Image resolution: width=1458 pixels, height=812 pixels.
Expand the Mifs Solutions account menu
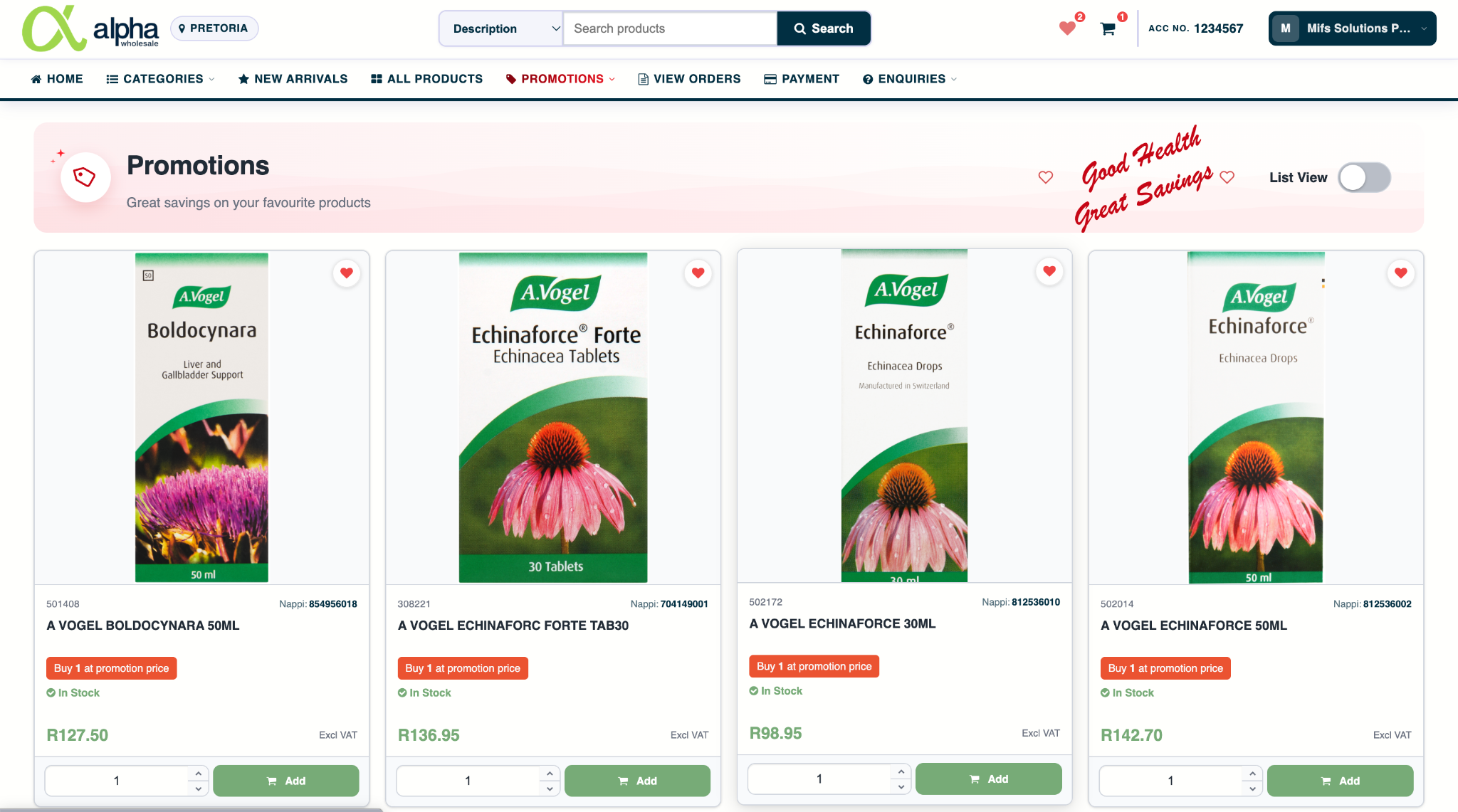tap(1352, 28)
